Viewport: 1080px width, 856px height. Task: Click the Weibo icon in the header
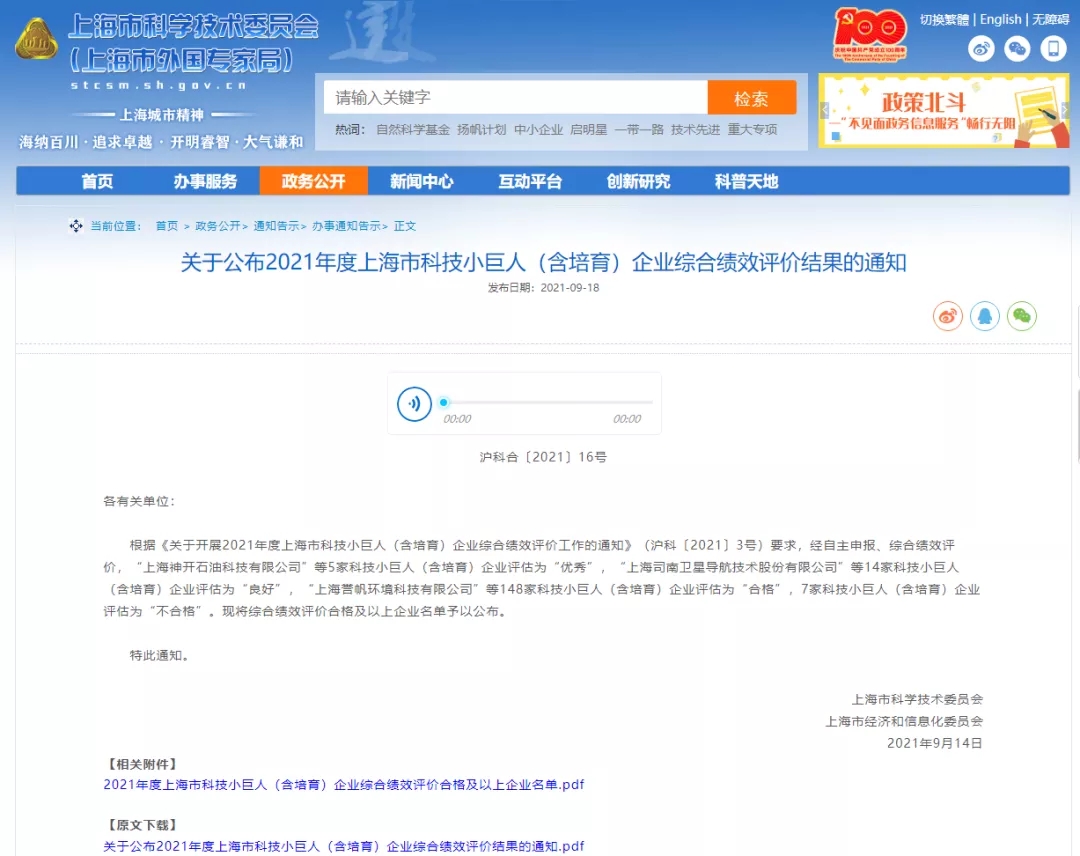tap(981, 48)
